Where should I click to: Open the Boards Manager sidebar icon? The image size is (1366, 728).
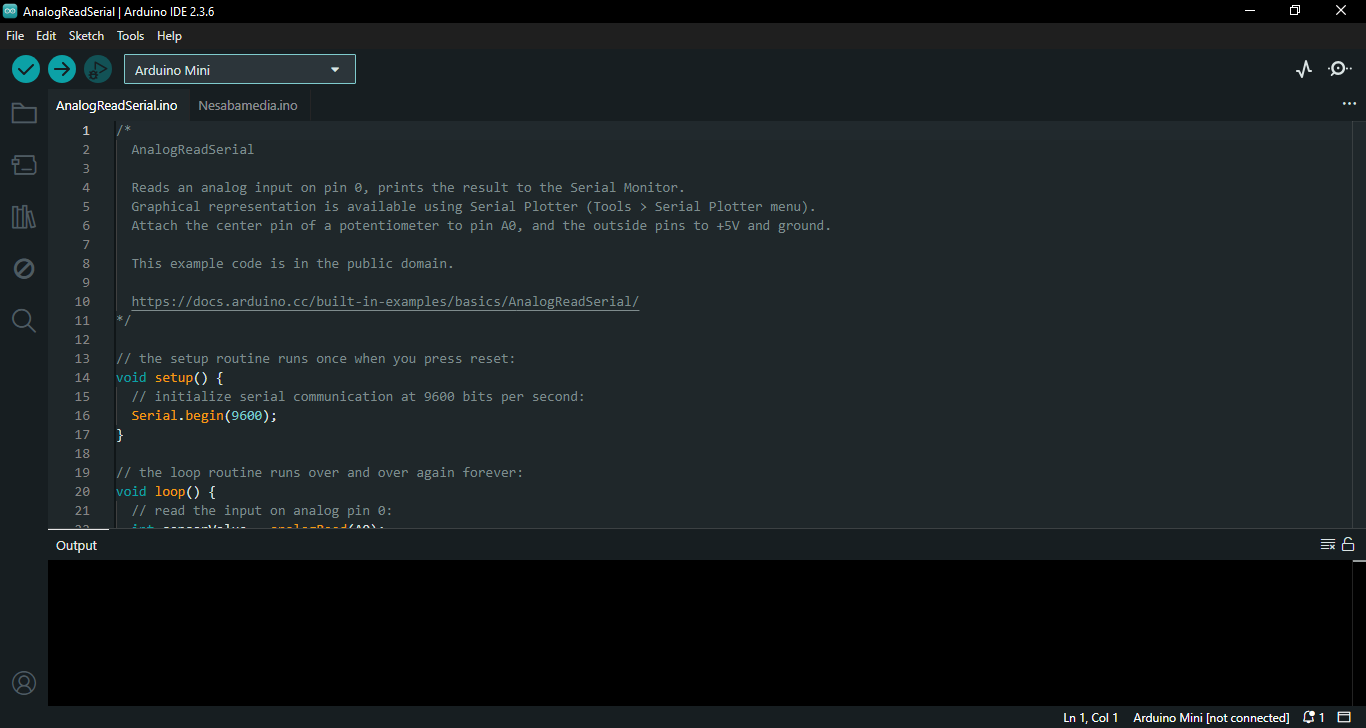pos(24,165)
